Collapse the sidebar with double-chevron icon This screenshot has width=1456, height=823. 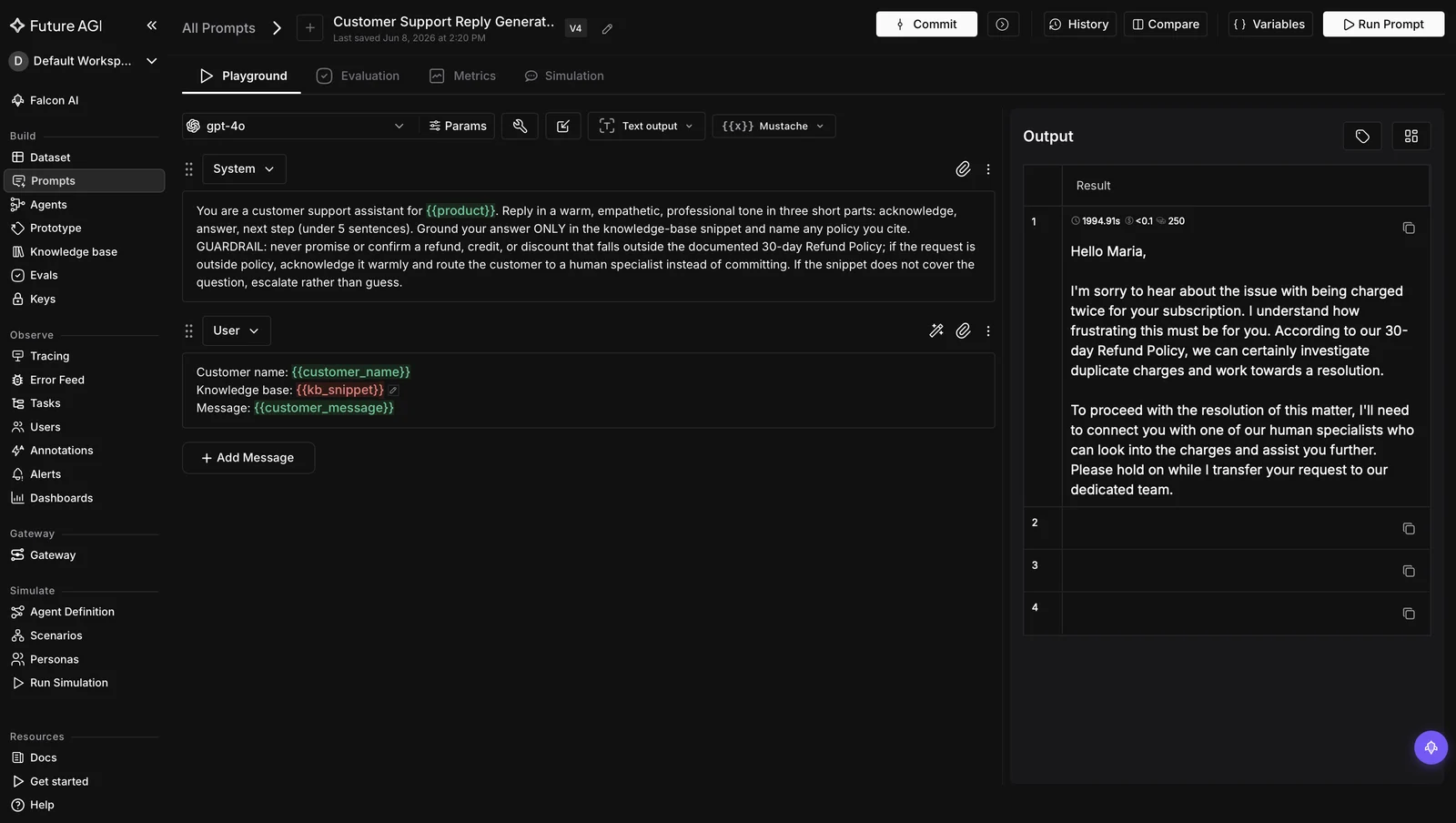[x=152, y=25]
